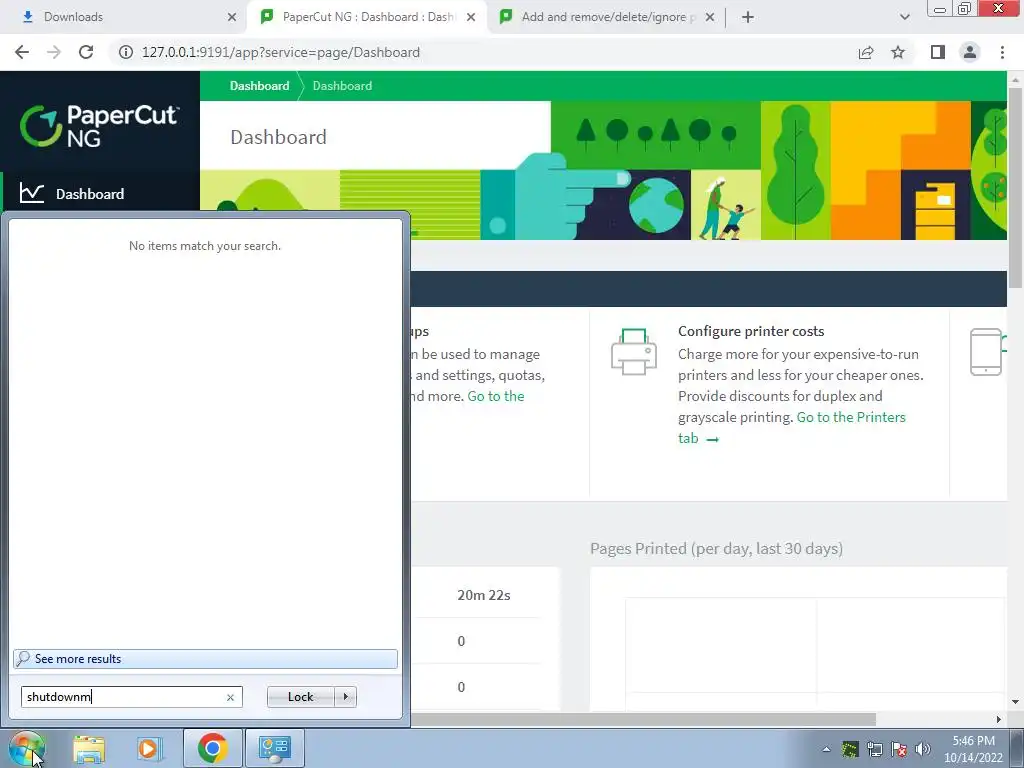Open the volume speaker icon
1024x768 pixels.
(923, 749)
